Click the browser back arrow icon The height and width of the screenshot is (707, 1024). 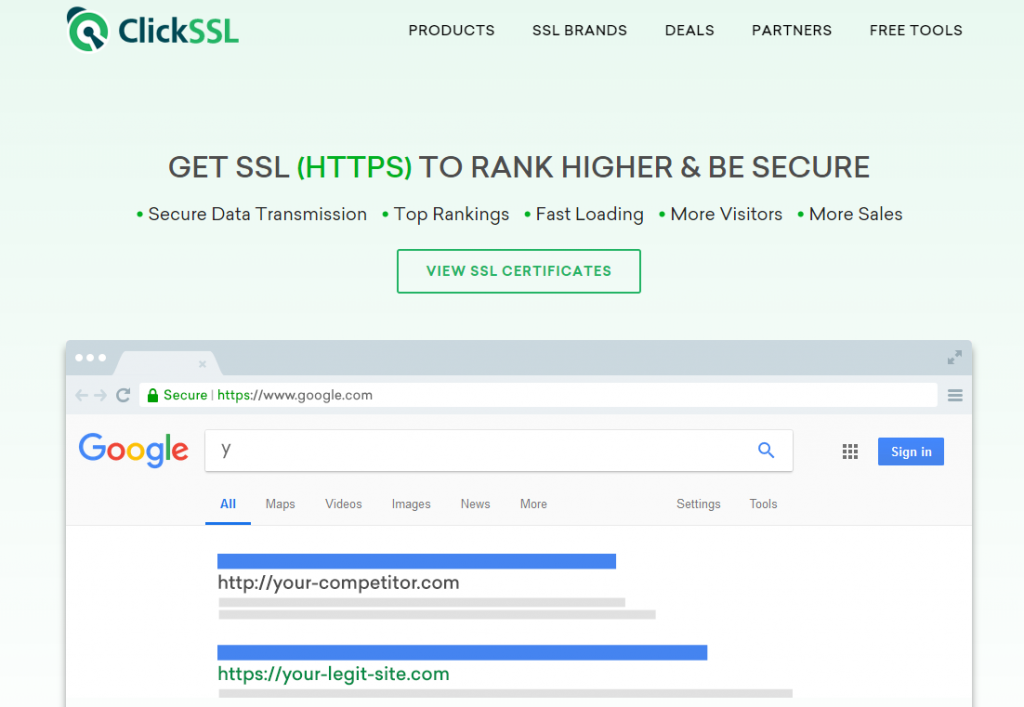pyautogui.click(x=81, y=395)
